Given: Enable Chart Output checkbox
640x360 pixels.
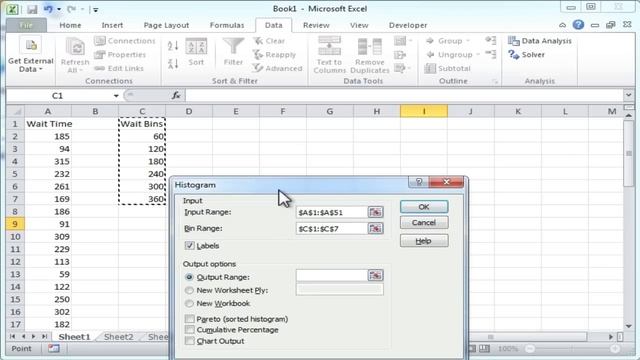Looking at the screenshot, I should point(189,341).
